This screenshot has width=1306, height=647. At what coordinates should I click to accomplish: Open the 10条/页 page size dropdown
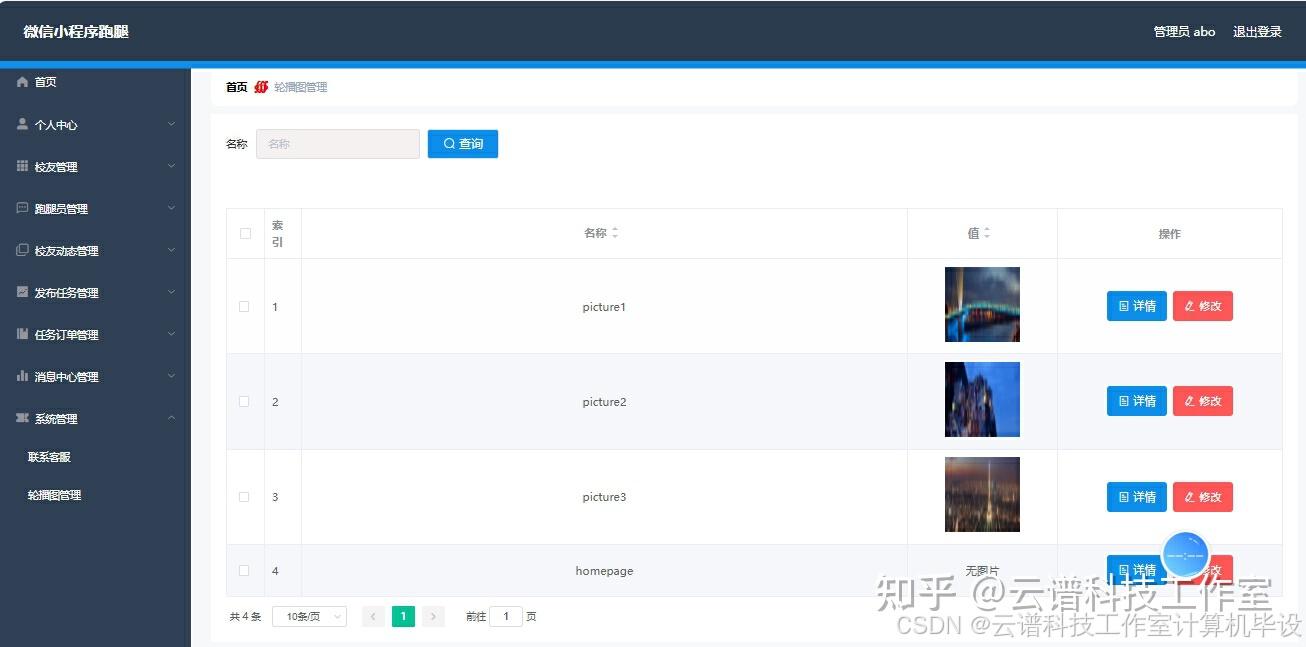tap(309, 616)
